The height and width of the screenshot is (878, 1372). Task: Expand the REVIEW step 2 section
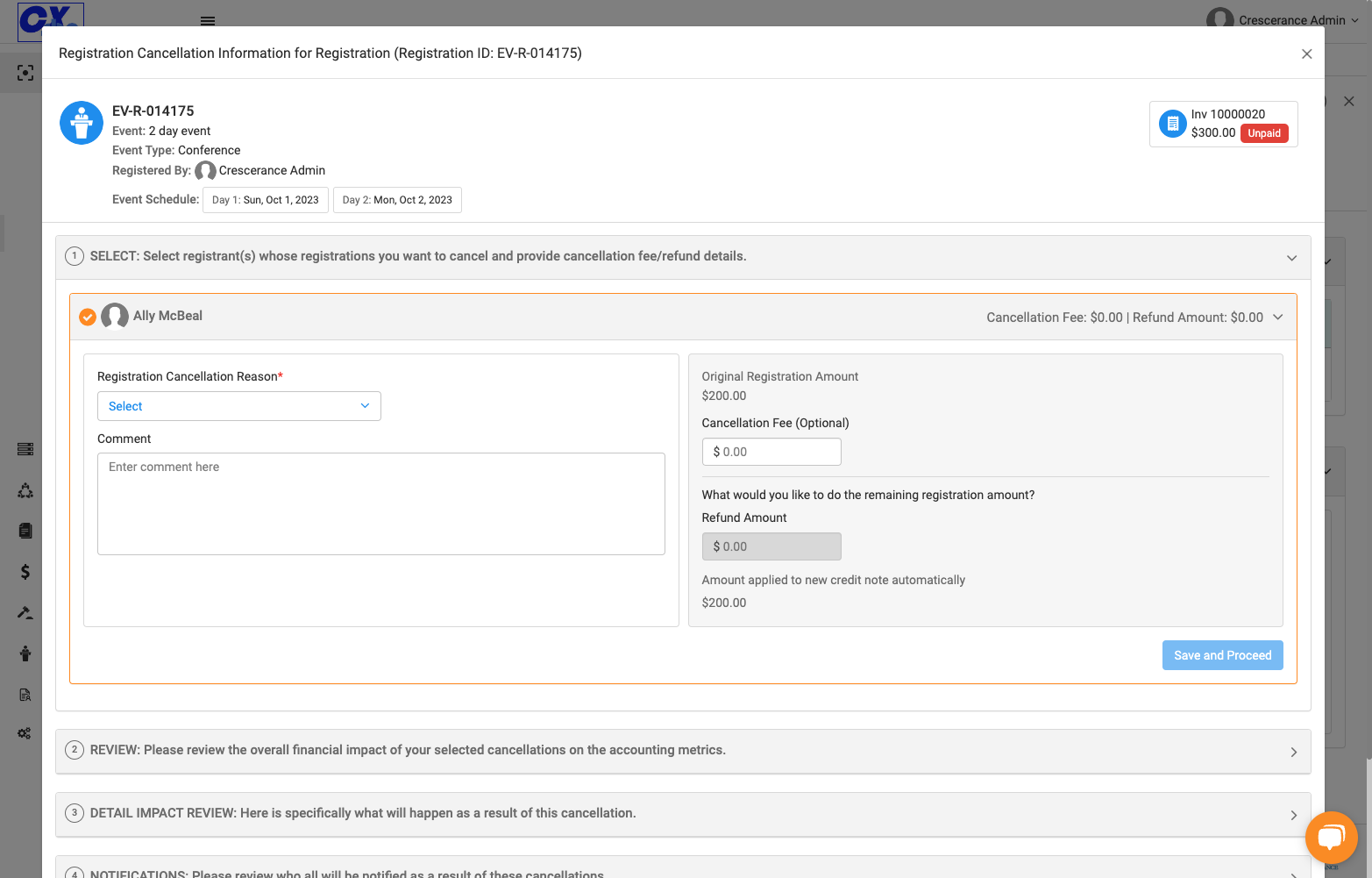1293,752
